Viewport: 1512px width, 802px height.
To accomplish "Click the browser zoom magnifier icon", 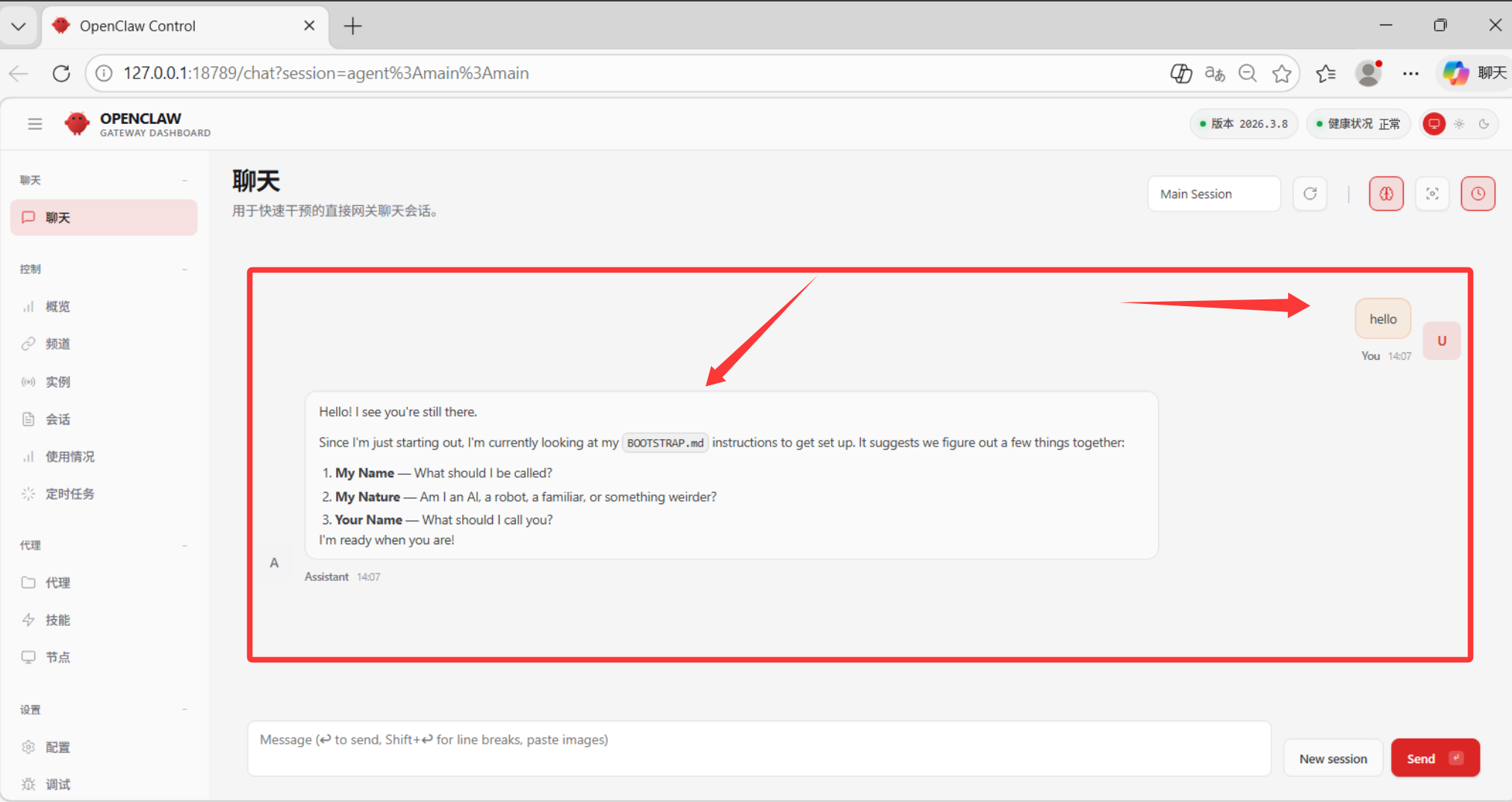I will coord(1248,73).
